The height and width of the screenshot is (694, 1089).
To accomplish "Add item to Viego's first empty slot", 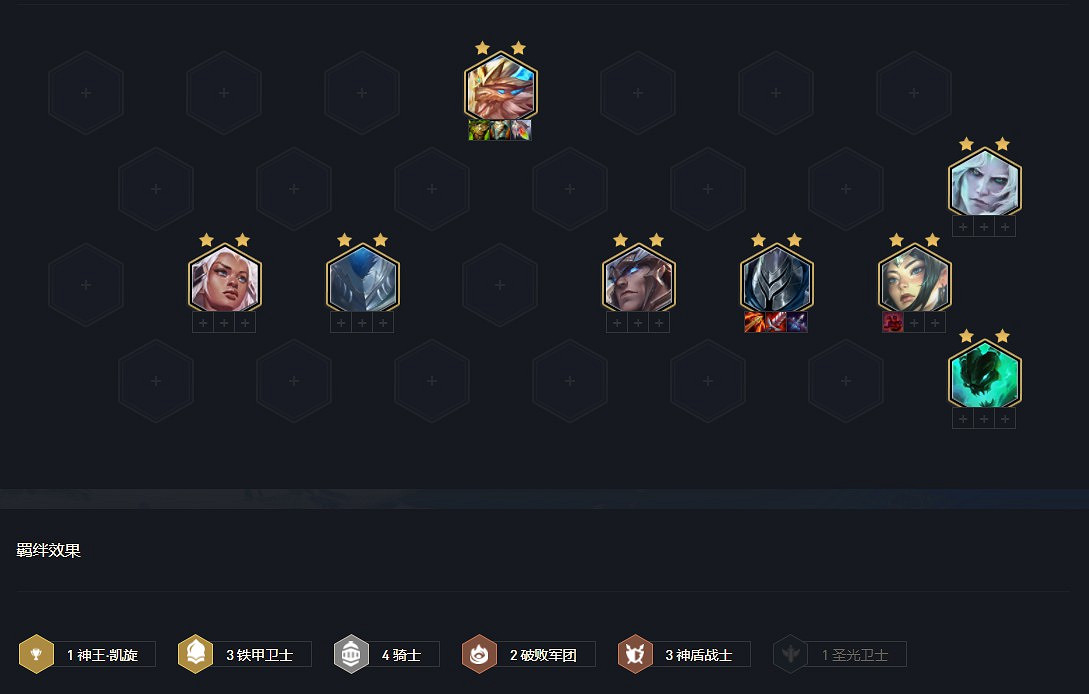I will coord(963,226).
